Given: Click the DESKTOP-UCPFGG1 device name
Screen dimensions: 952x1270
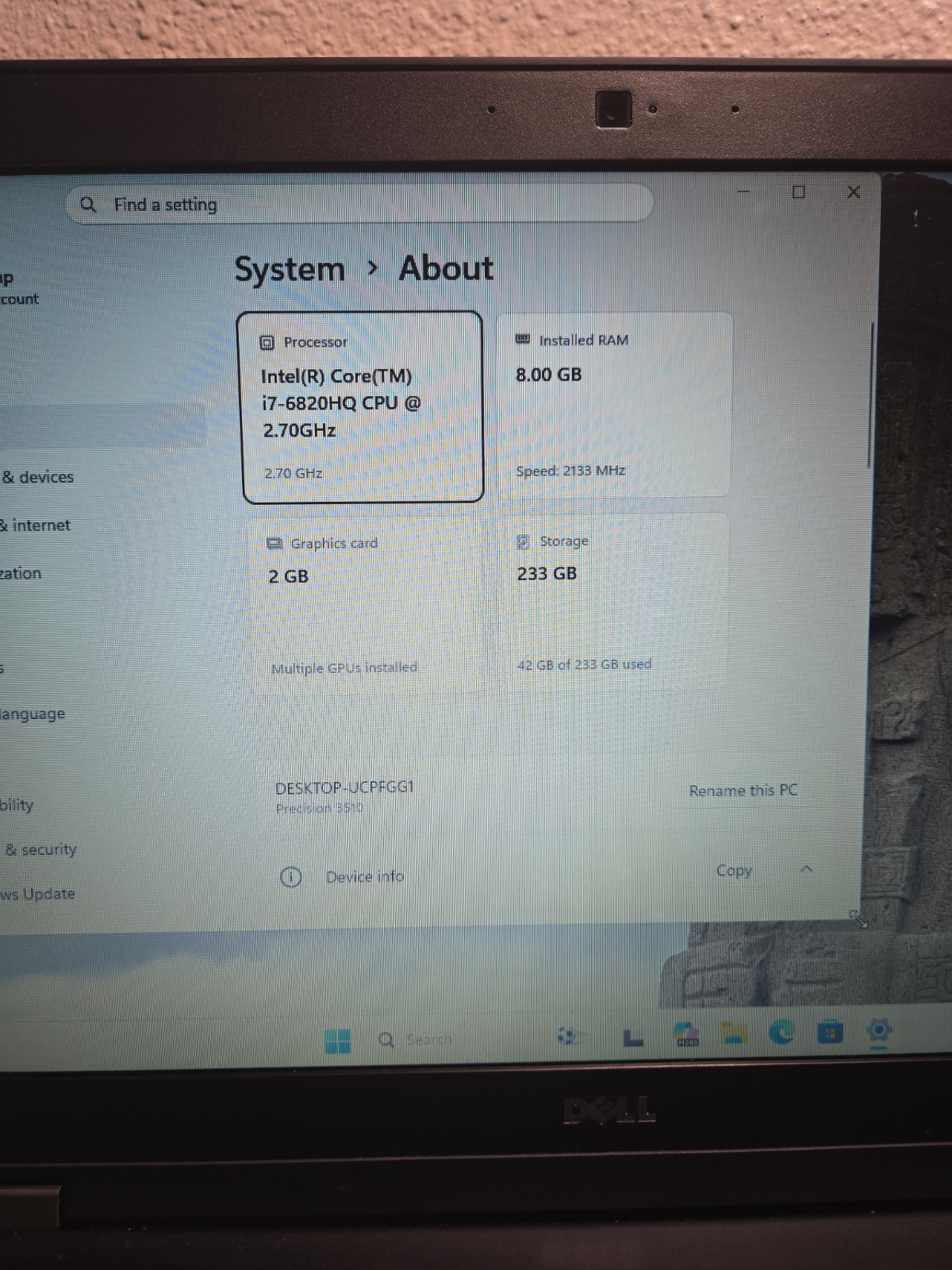Looking at the screenshot, I should 344,787.
